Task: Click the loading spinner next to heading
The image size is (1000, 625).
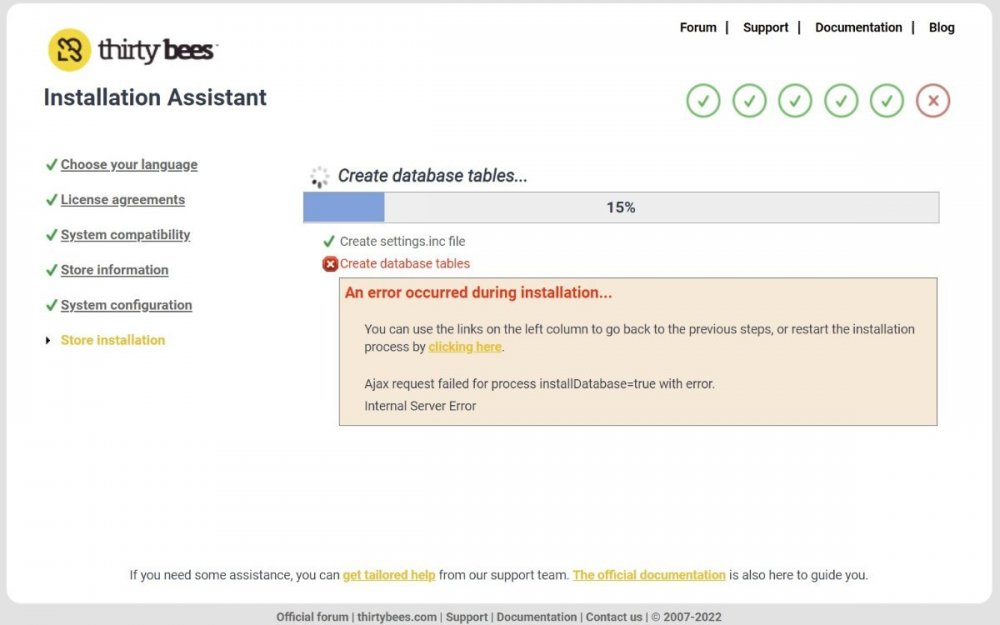Action: click(319, 177)
